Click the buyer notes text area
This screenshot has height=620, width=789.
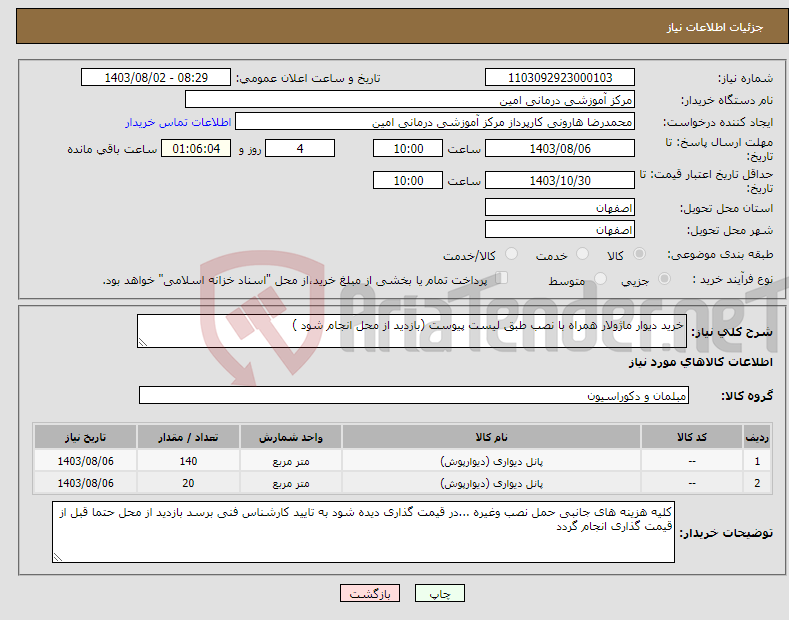[363, 532]
